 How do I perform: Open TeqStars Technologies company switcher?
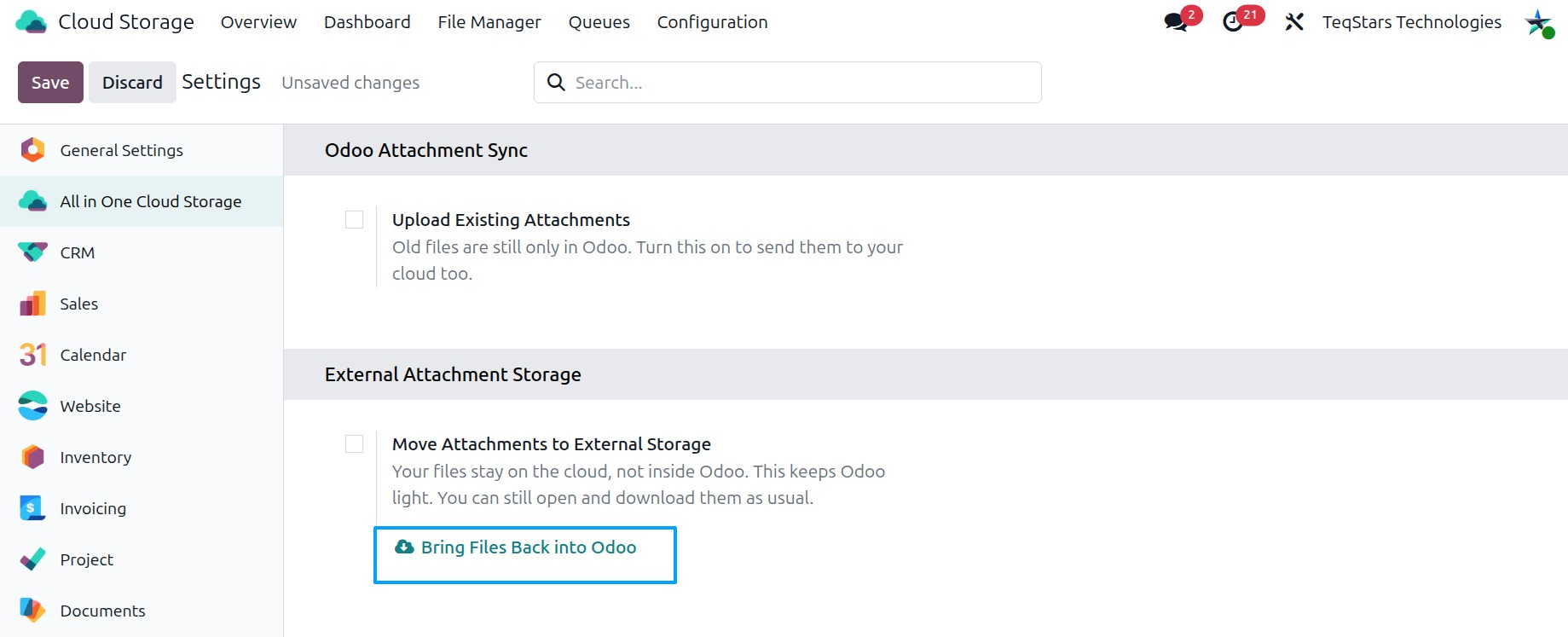1412,22
